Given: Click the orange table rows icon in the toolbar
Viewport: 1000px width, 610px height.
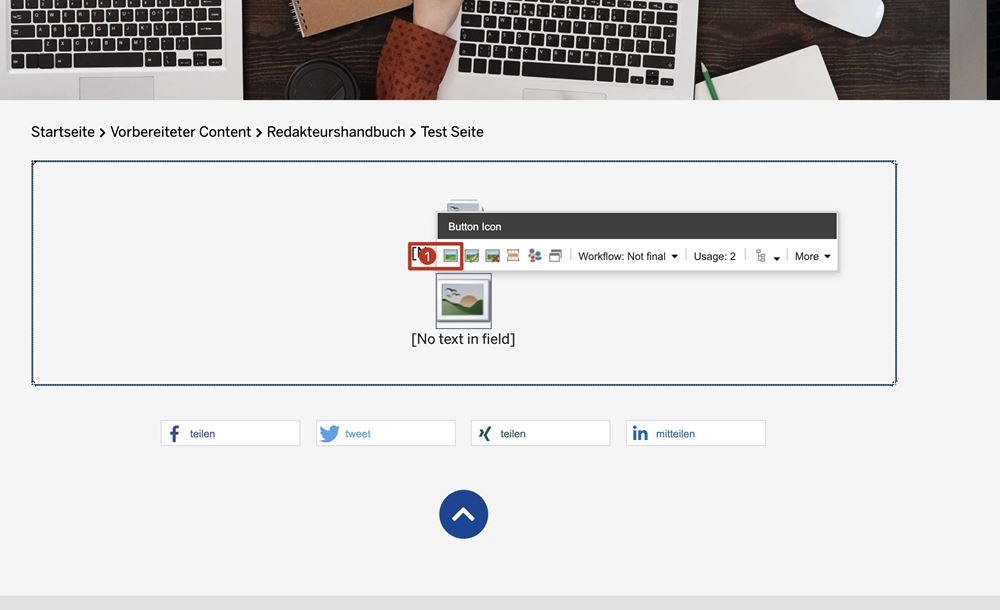Looking at the screenshot, I should tap(513, 257).
